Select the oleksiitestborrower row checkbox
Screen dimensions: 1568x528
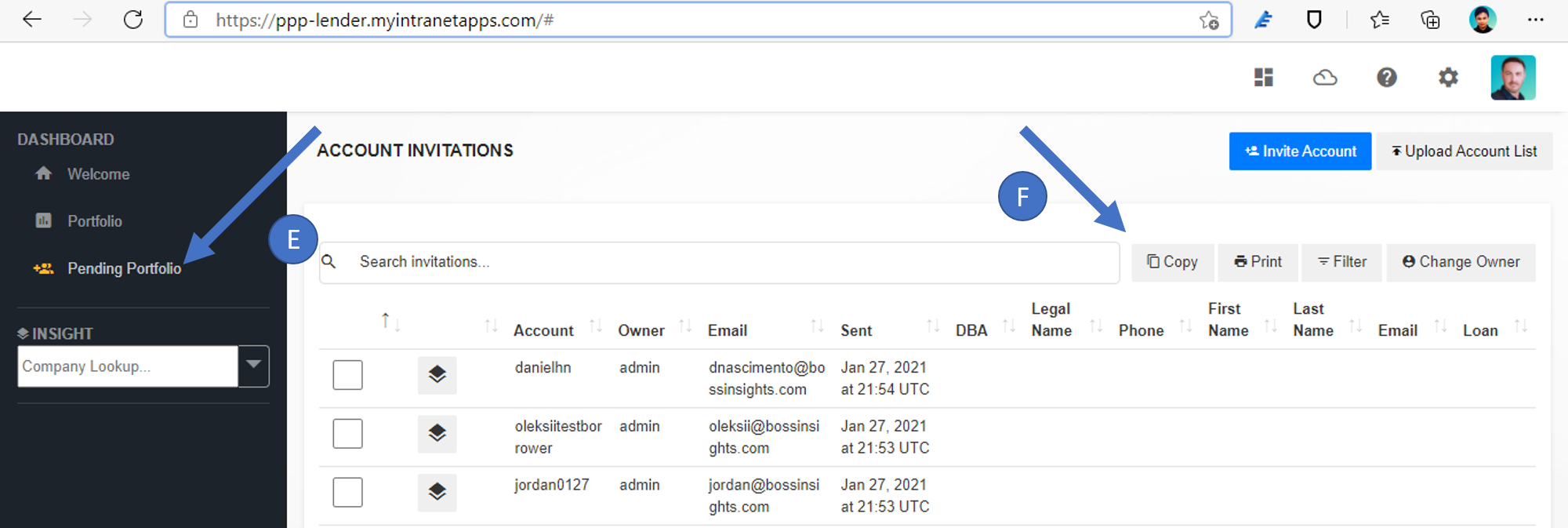347,433
